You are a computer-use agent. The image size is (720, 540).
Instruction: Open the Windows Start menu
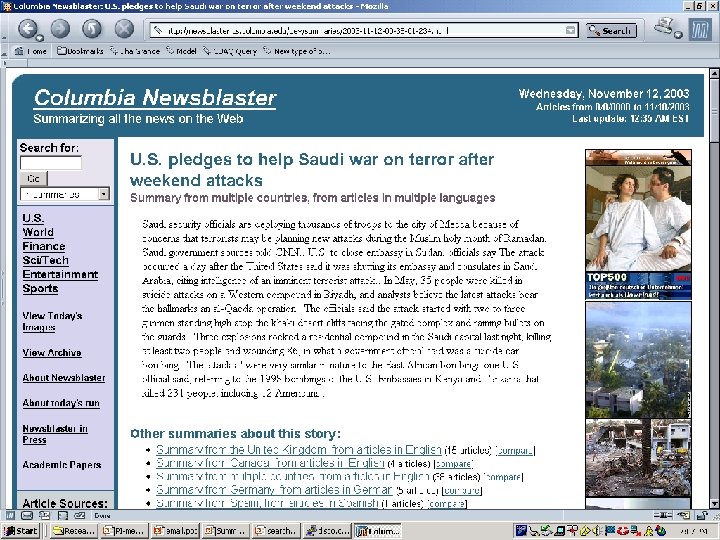[x=21, y=531]
